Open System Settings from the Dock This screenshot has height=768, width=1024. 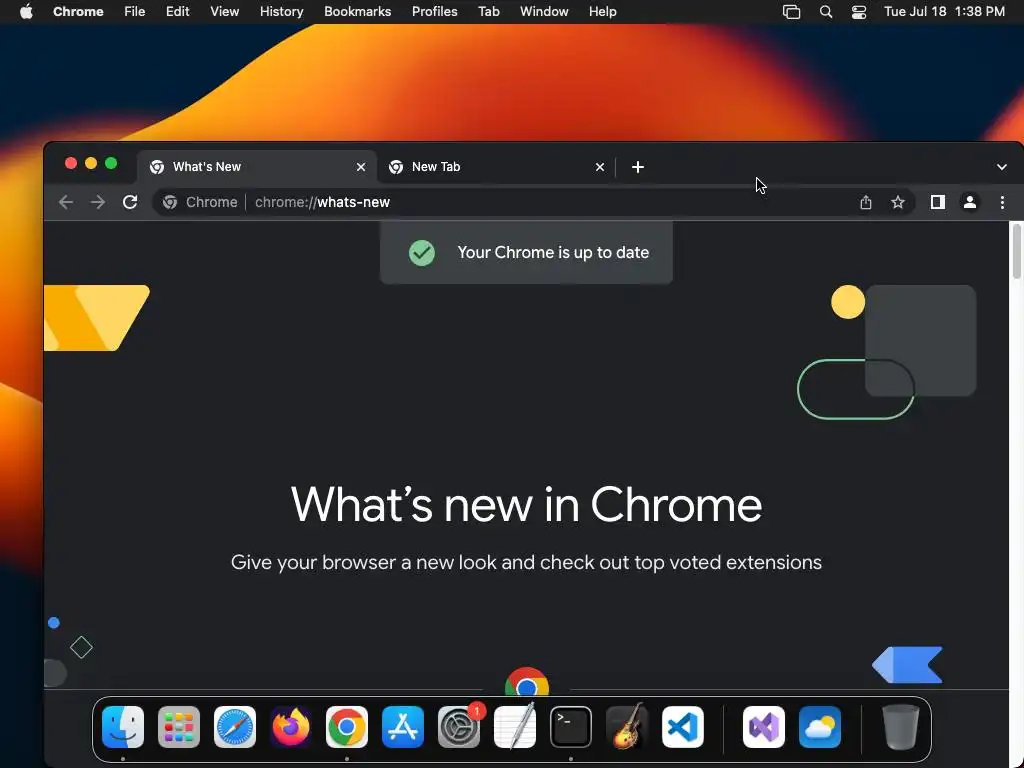(x=459, y=727)
